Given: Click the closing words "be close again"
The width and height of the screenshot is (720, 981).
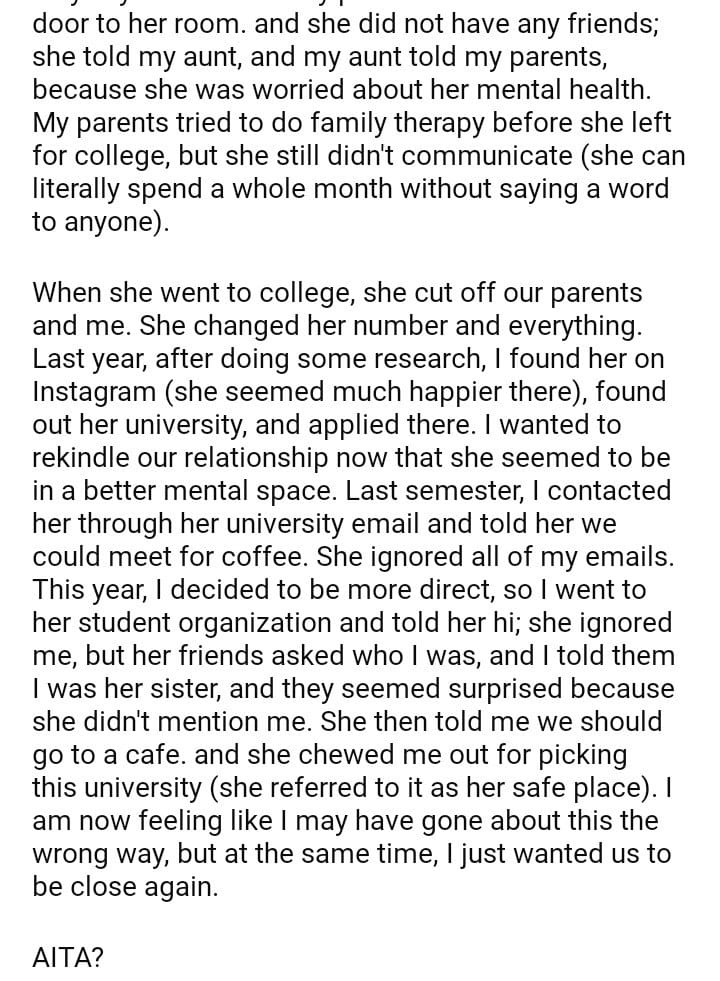Looking at the screenshot, I should pyautogui.click(x=125, y=887).
